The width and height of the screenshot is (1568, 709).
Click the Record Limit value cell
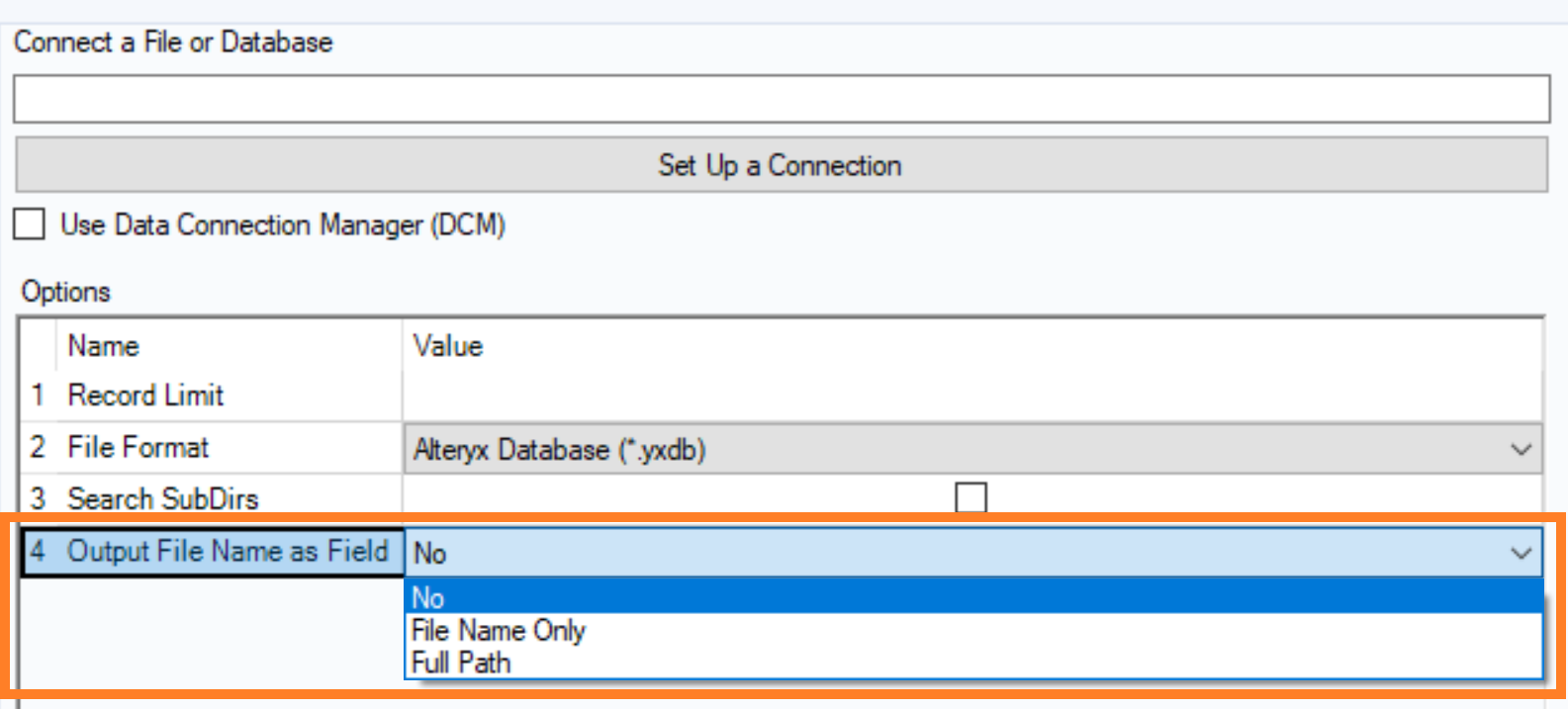point(971,396)
